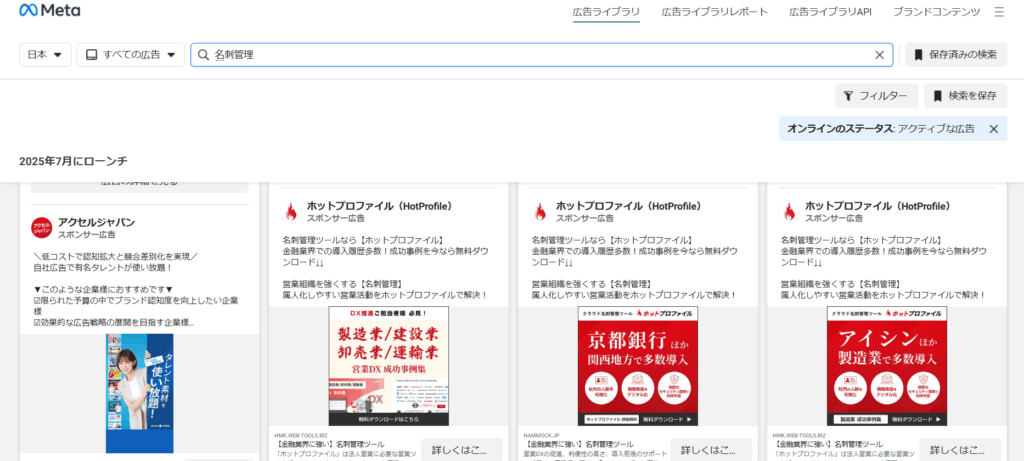The image size is (1024, 461).
Task: Open the 京都銀行 ad image
Action: point(638,366)
